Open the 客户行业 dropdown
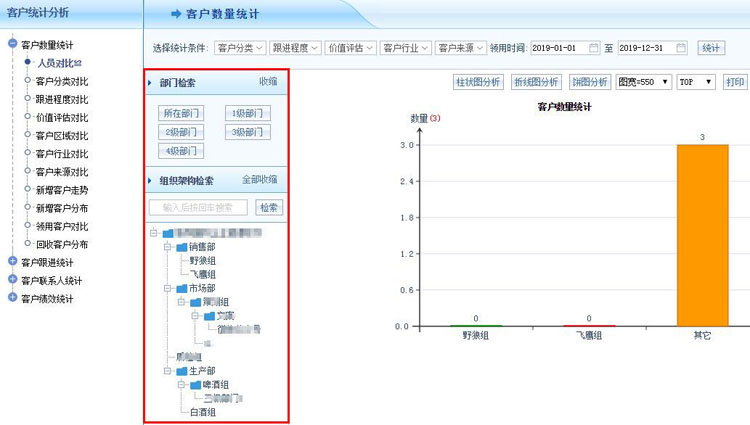Screen dimensions: 750x425 [406, 48]
